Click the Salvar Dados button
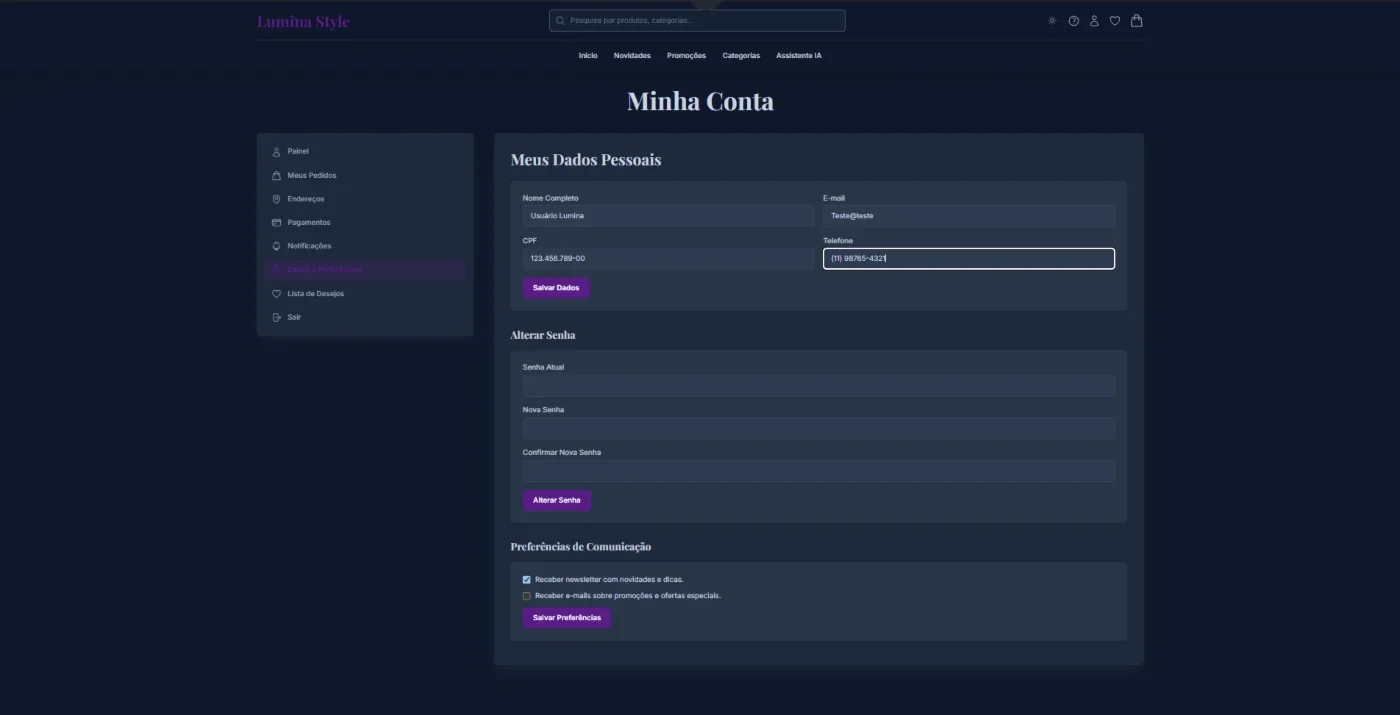1400x715 pixels. click(x=556, y=288)
